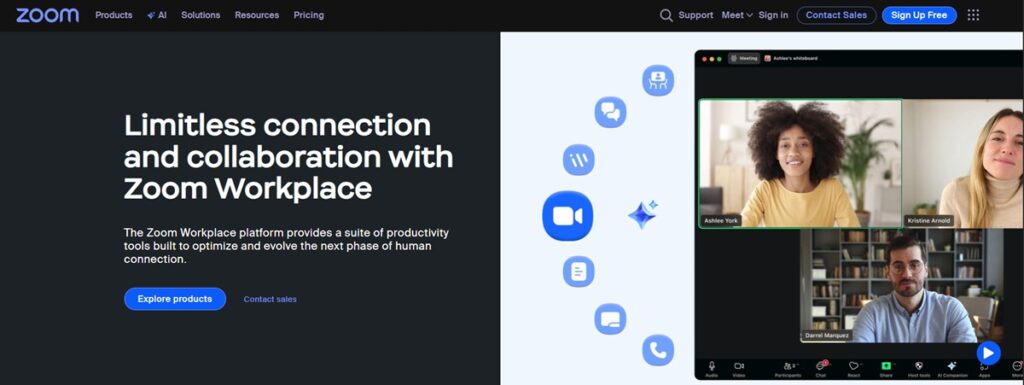Click the Docs document floating icon
This screenshot has height=385, width=1024.
tap(579, 271)
